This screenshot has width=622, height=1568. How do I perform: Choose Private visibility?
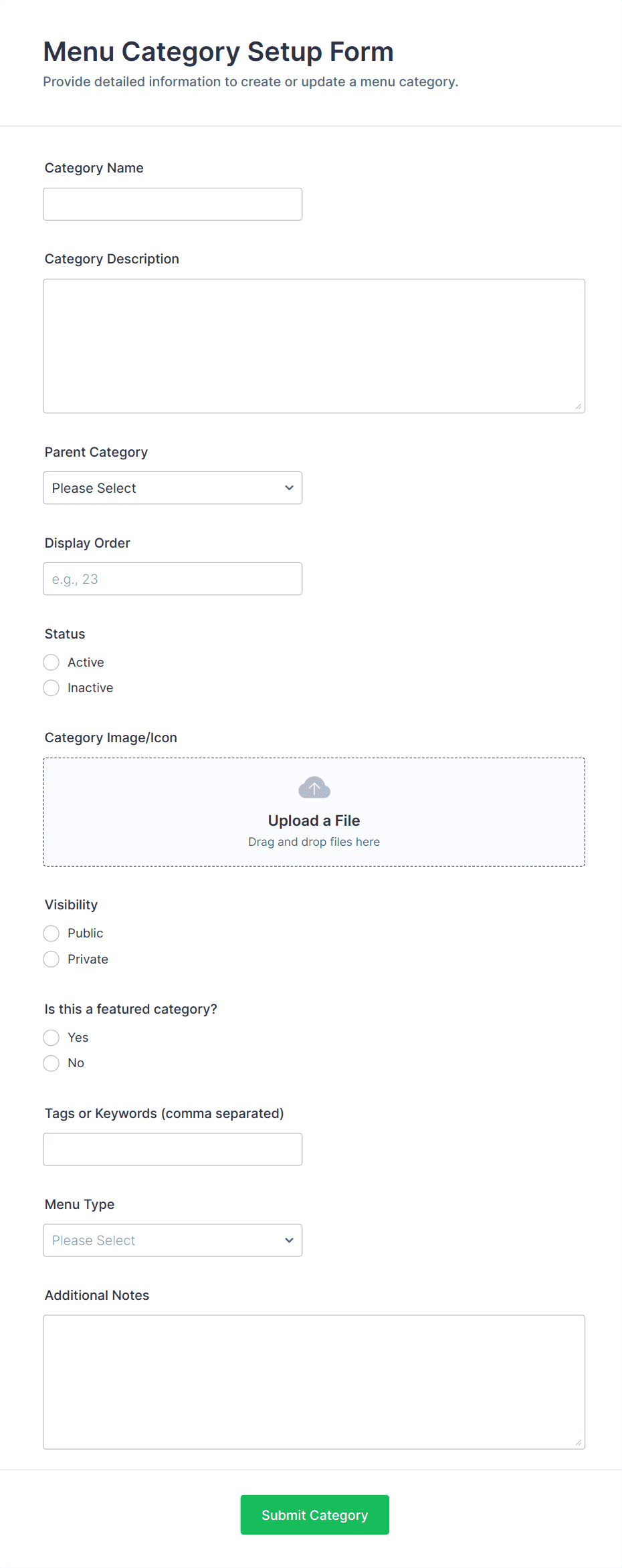tap(51, 960)
